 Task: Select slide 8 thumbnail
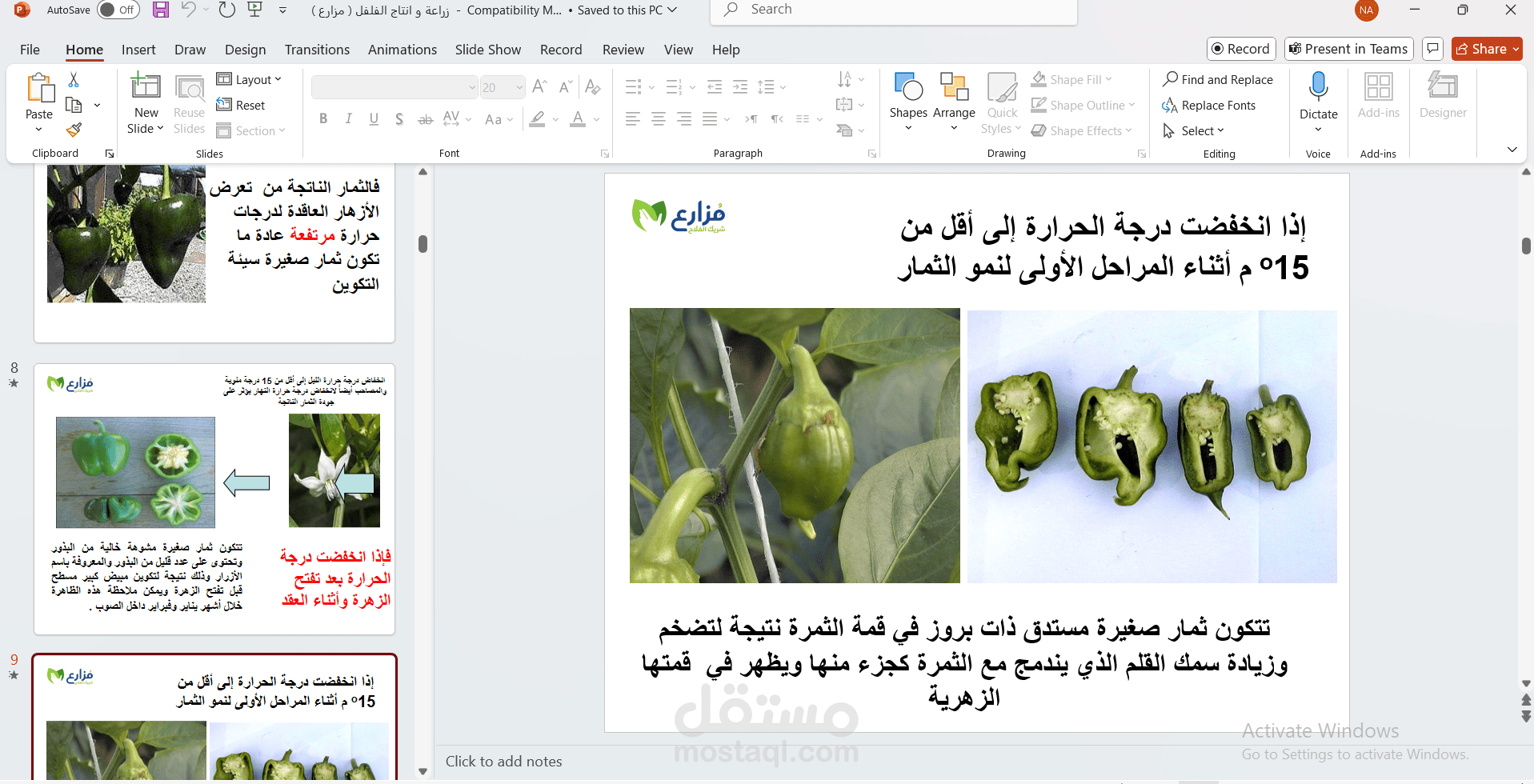214,499
